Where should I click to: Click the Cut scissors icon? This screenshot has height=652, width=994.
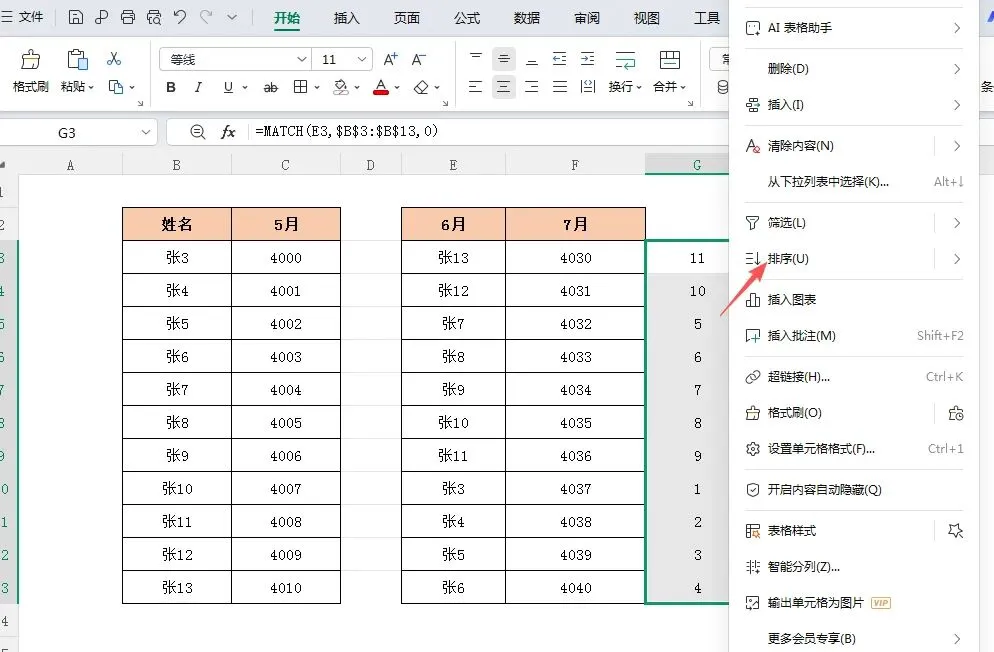click(x=114, y=58)
